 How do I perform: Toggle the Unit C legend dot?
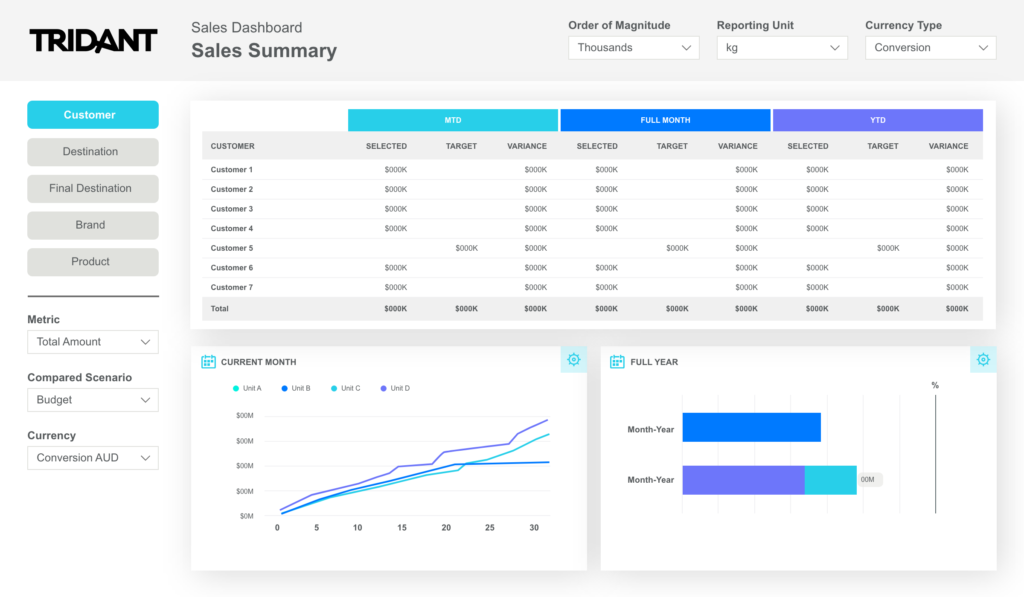coord(334,389)
